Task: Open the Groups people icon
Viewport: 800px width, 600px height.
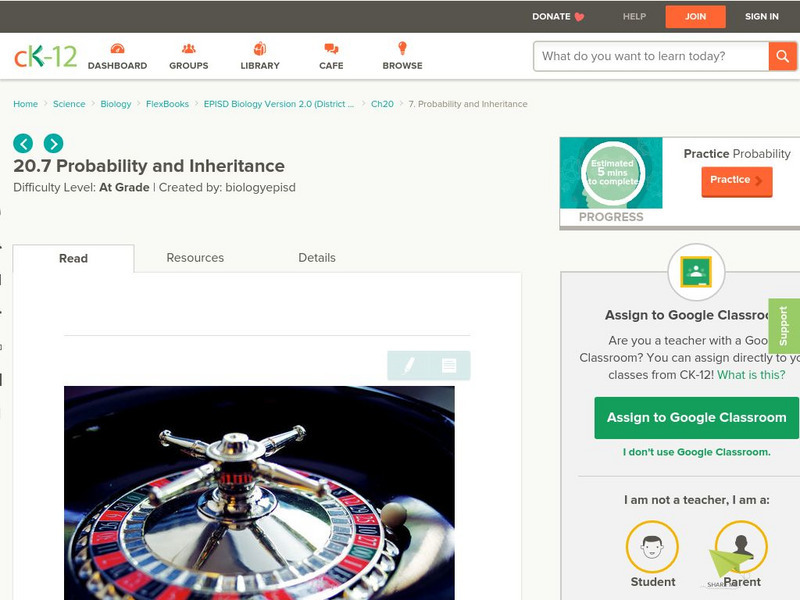Action: point(189,48)
